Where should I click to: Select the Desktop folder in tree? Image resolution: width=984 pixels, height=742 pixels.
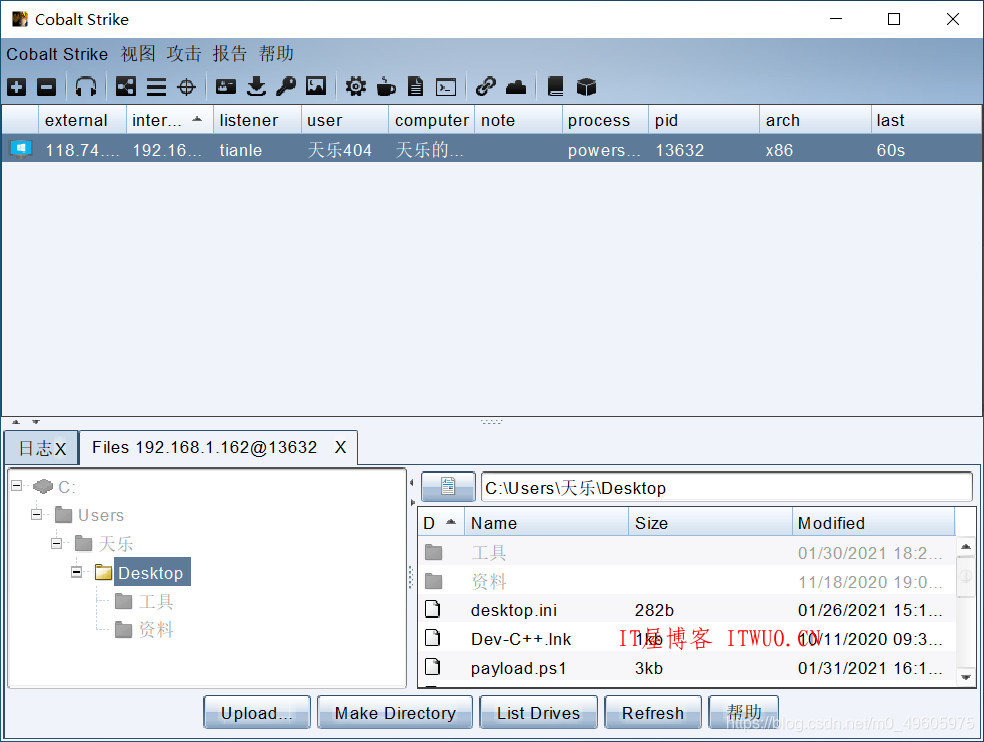(x=151, y=573)
